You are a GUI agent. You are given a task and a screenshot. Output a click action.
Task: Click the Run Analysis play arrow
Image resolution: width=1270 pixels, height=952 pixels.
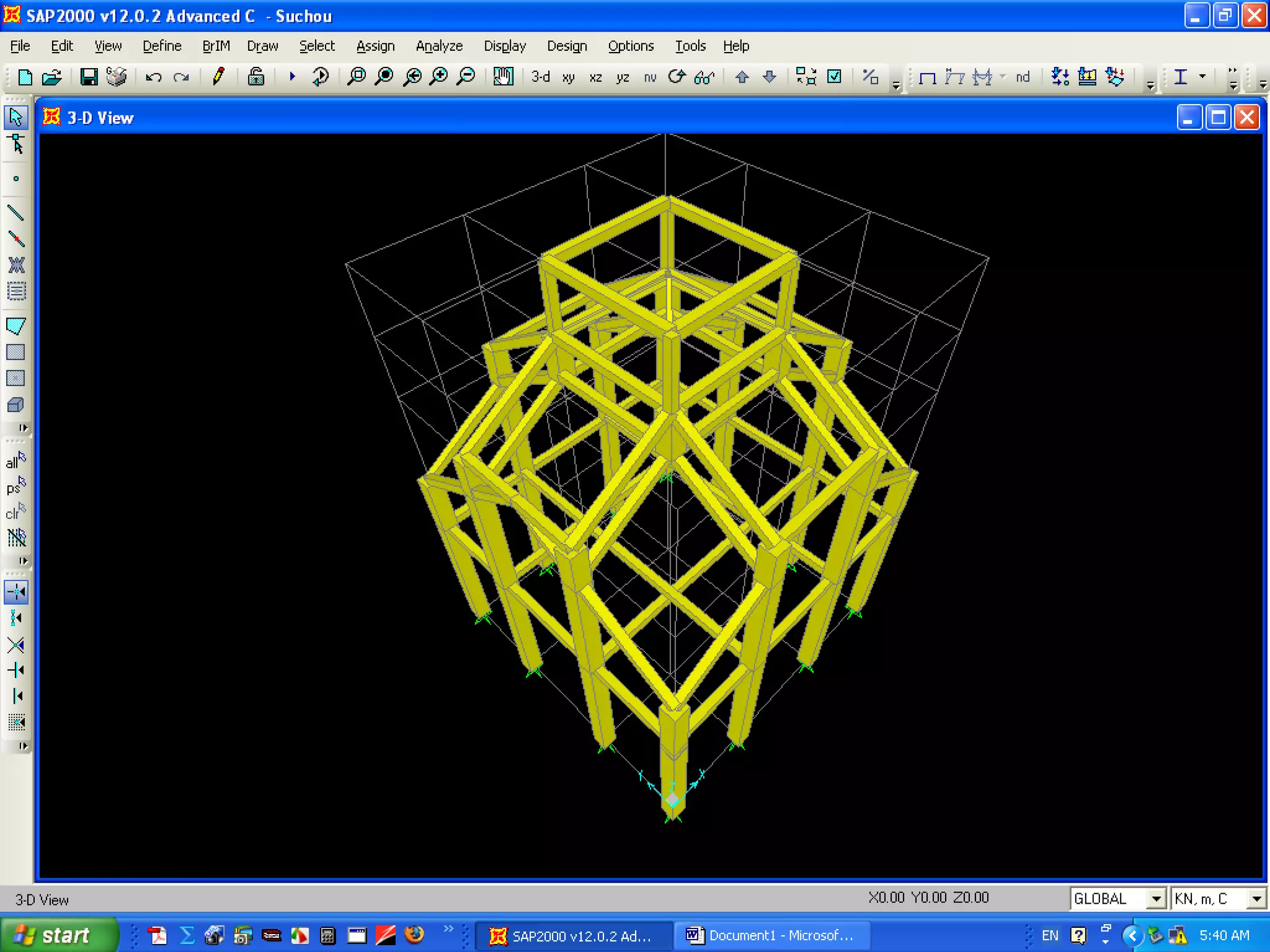[x=292, y=77]
